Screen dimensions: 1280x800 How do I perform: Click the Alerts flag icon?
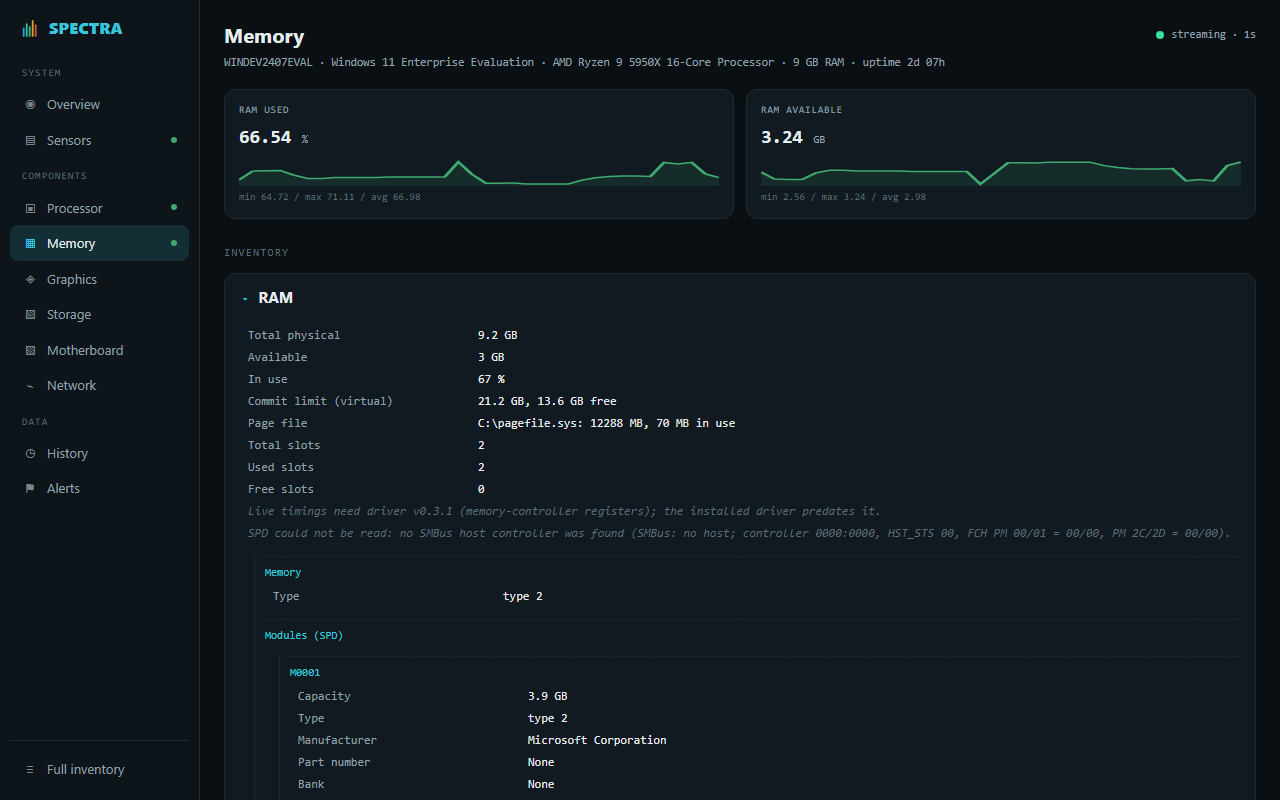pyautogui.click(x=30, y=488)
